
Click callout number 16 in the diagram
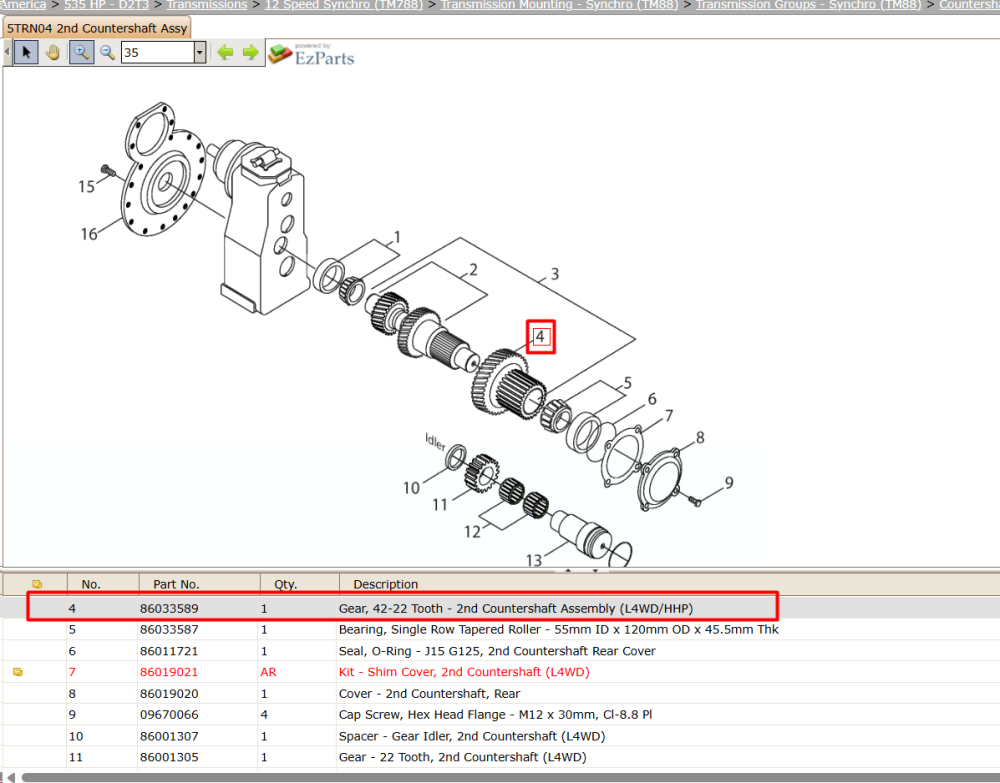89,234
